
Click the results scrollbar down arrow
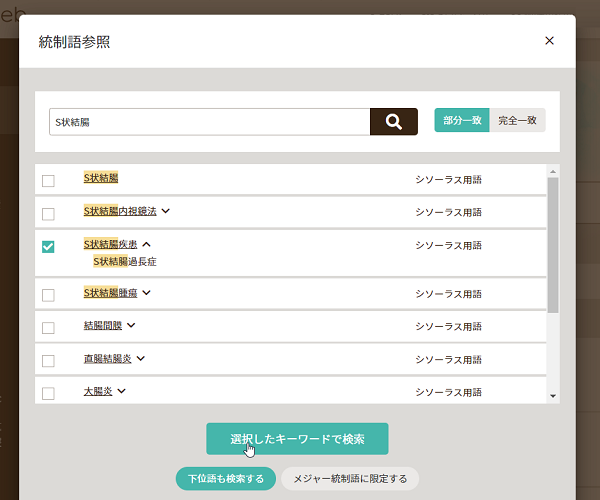pyautogui.click(x=553, y=396)
